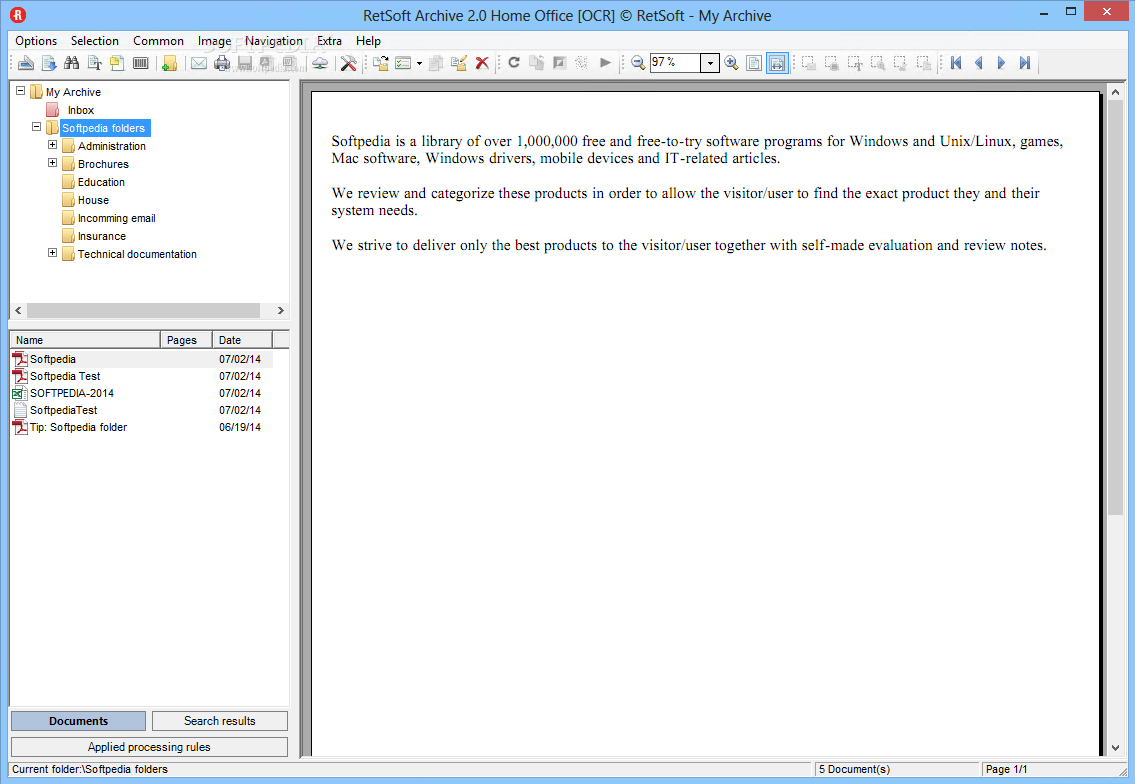Click the zoom in magnifier icon
The image size is (1135, 784).
click(731, 63)
